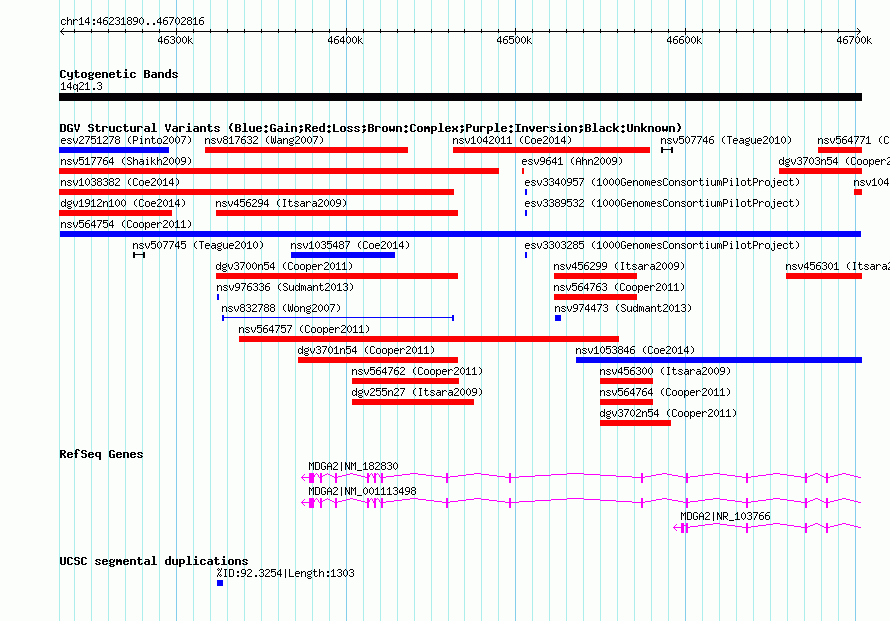Open dgv3702n54 (Cooper2011) label
Image resolution: width=890 pixels, height=621 pixels.
tap(668, 413)
